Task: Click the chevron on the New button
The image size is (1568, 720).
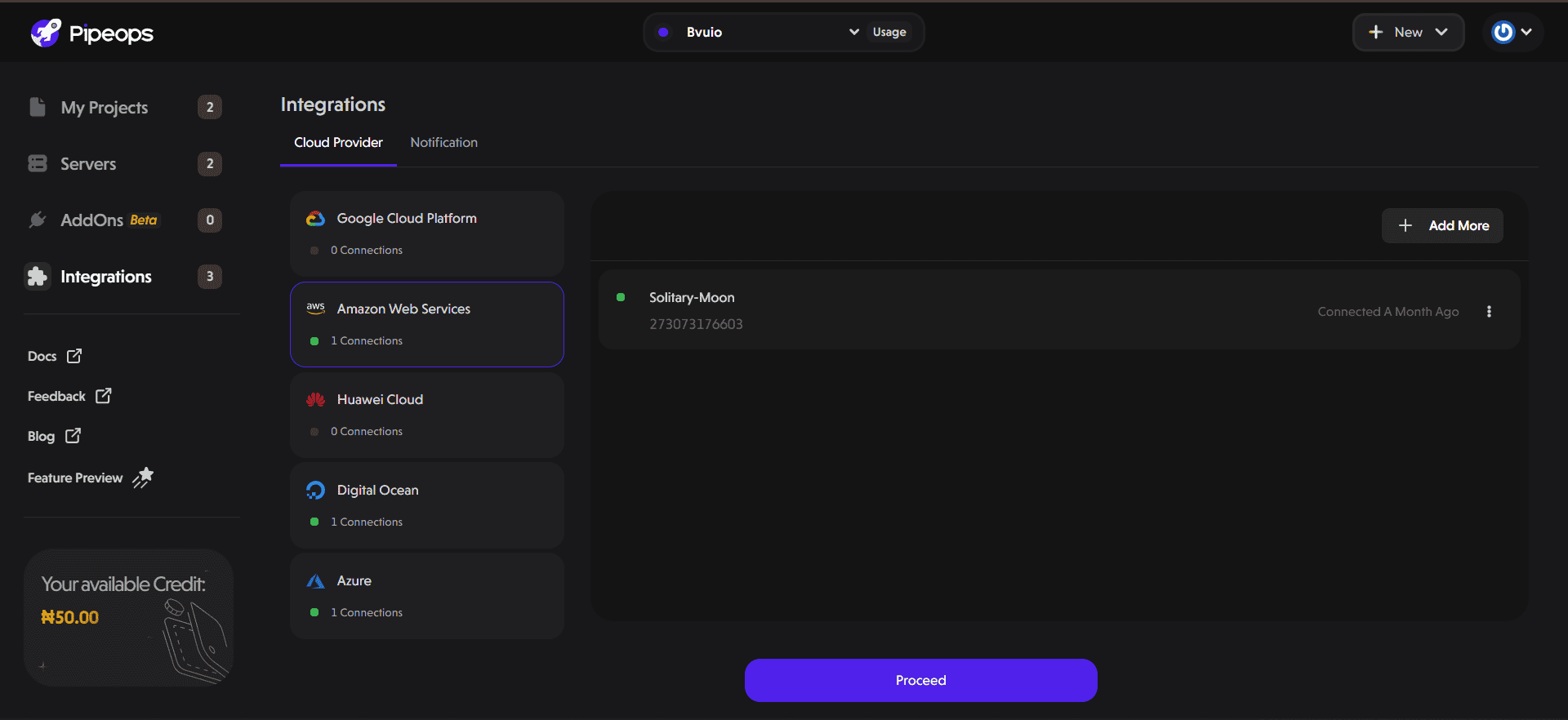Action: (x=1441, y=32)
